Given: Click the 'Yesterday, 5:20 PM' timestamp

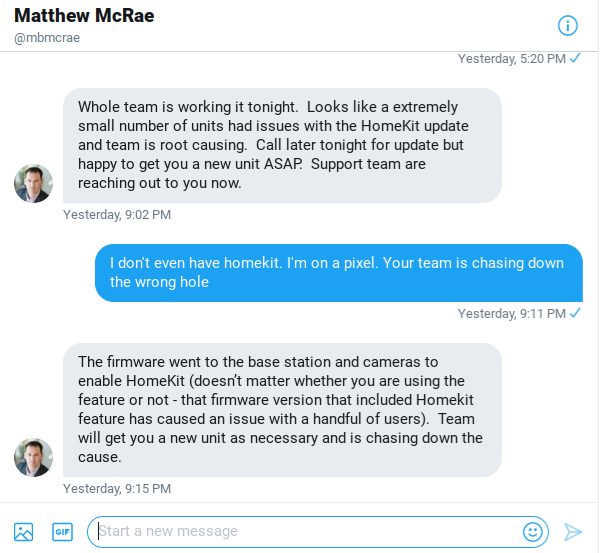Looking at the screenshot, I should [x=511, y=59].
